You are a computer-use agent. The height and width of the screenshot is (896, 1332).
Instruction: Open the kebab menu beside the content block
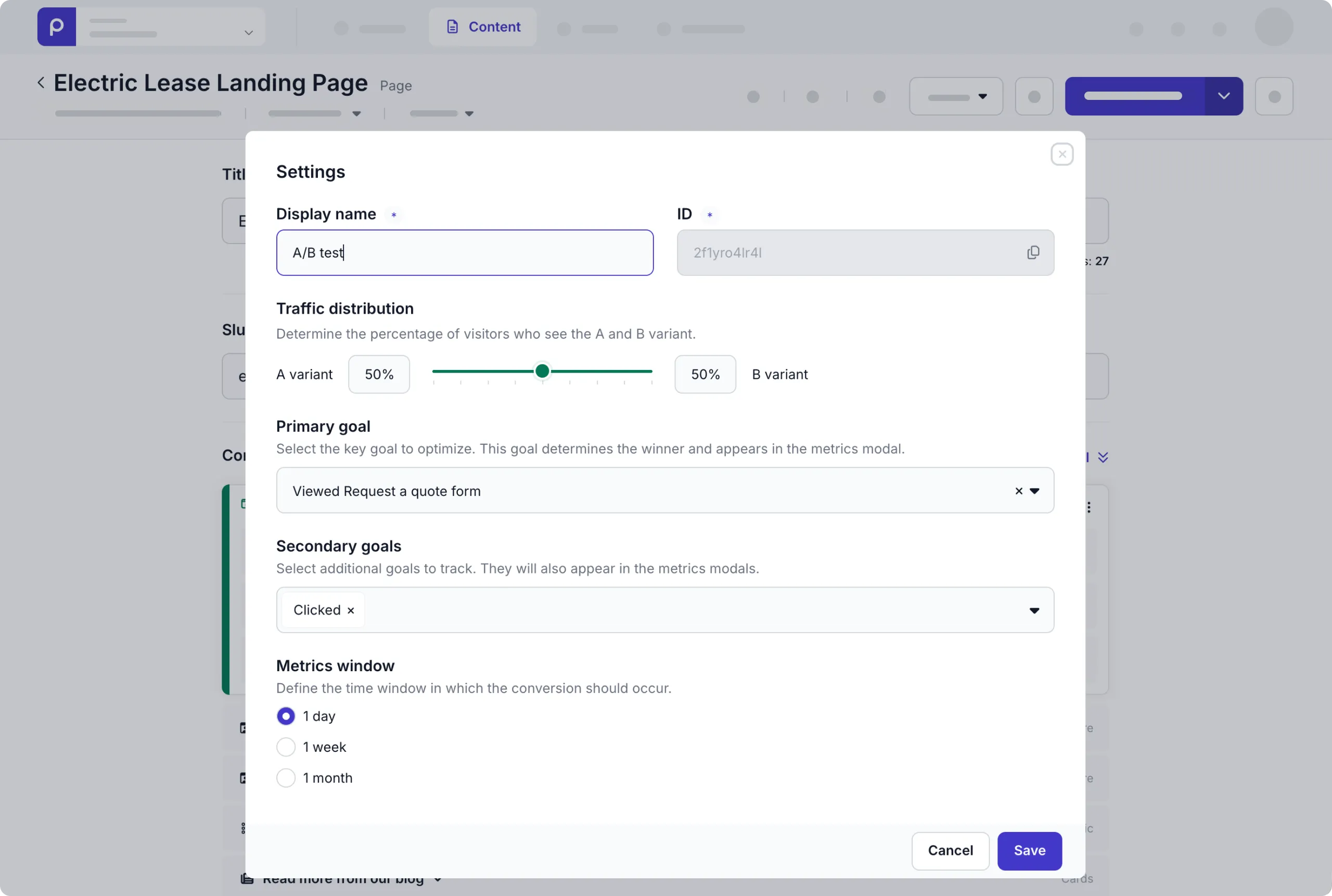(1088, 507)
